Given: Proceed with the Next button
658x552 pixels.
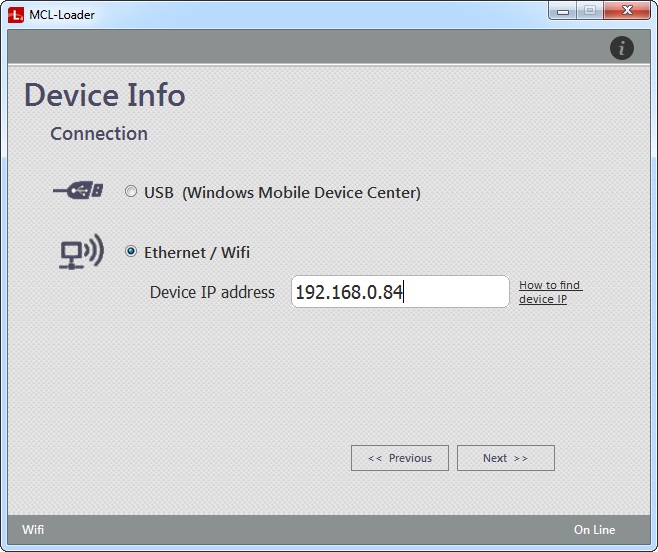Looking at the screenshot, I should pos(505,458).
